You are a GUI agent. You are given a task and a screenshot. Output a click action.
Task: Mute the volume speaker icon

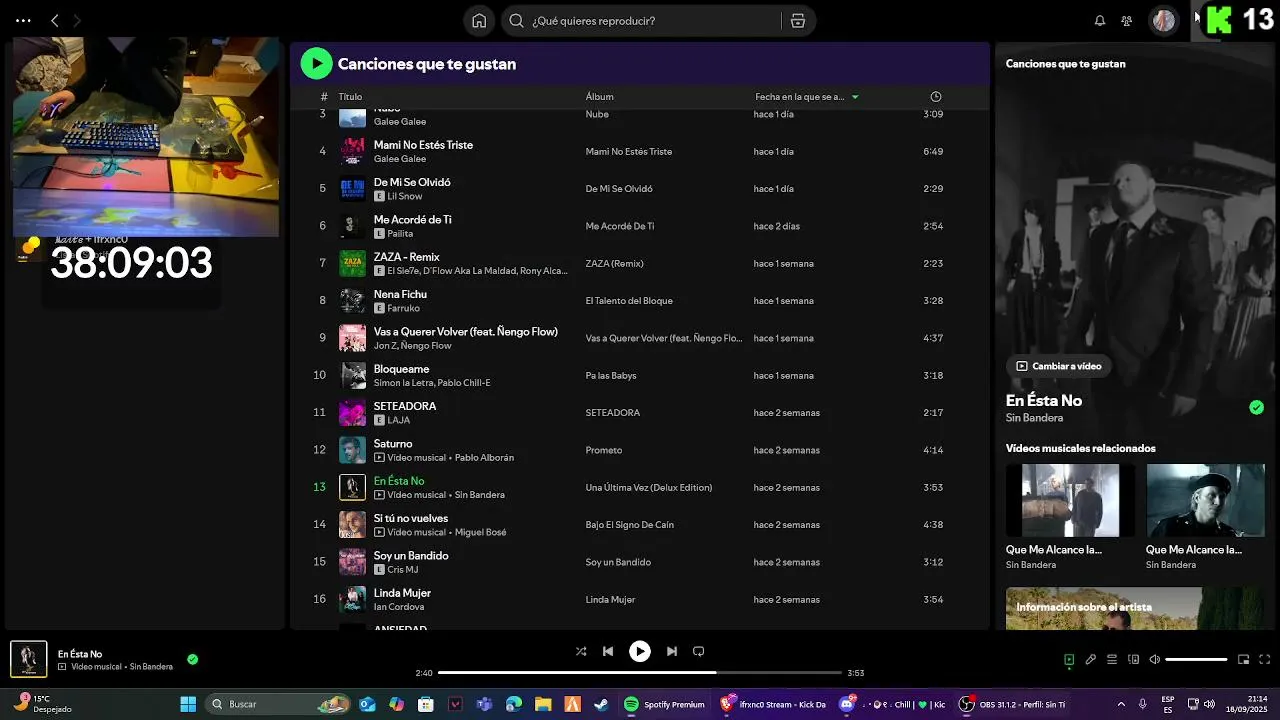coord(1155,660)
